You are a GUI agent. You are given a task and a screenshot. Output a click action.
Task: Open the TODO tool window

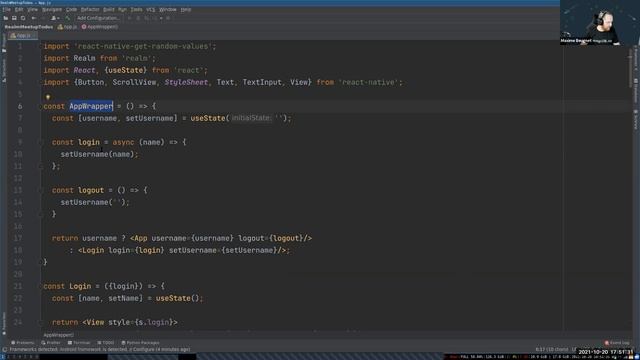click(105, 343)
